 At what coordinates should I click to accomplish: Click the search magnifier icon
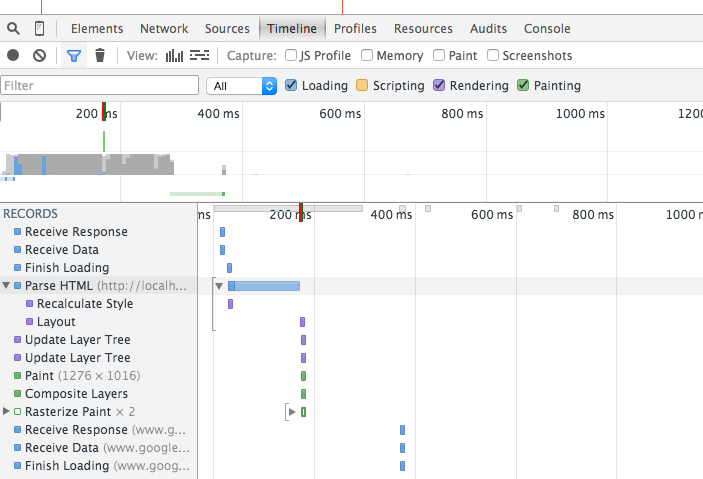(14, 29)
